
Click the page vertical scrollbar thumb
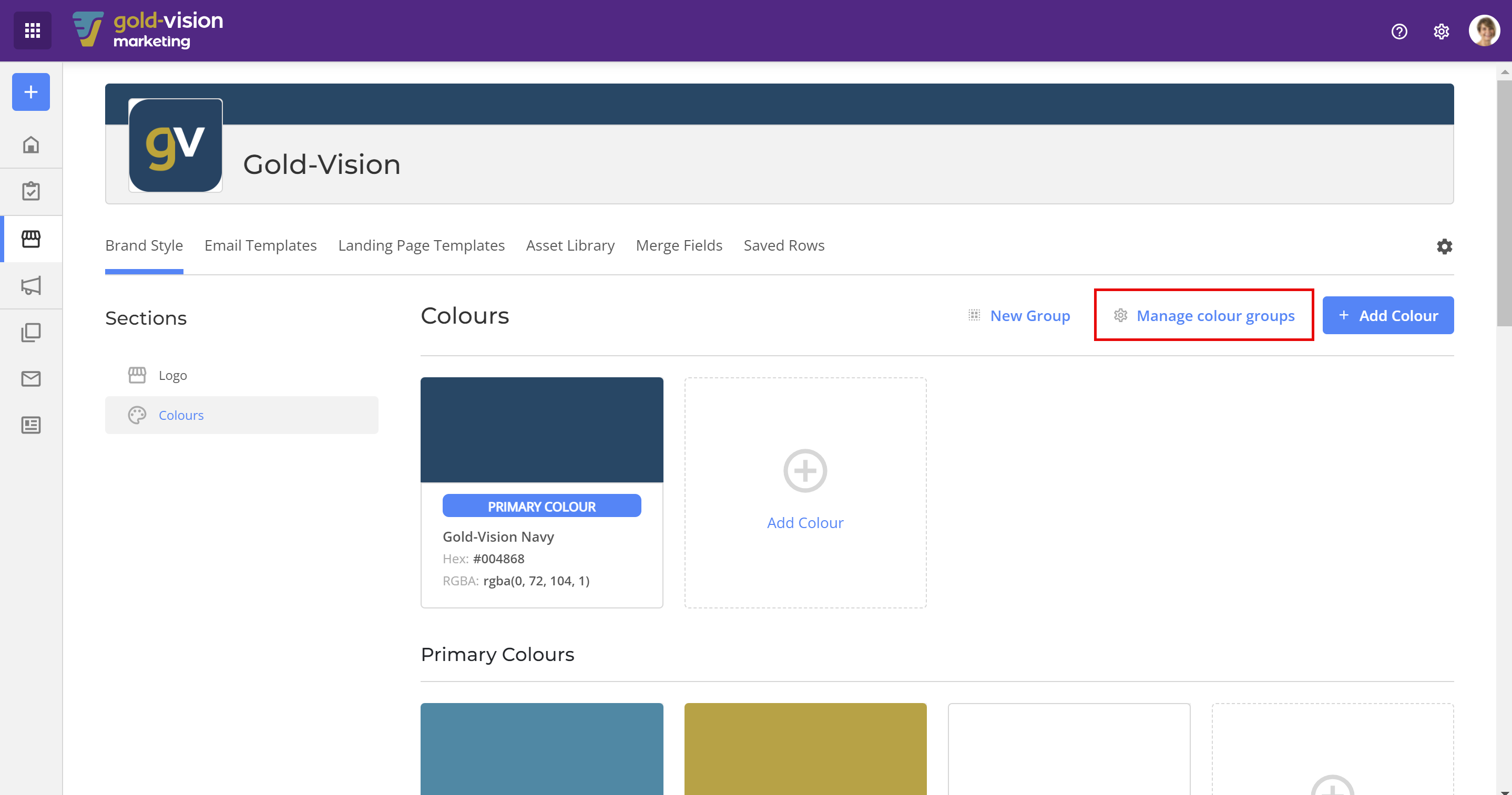pos(1504,203)
